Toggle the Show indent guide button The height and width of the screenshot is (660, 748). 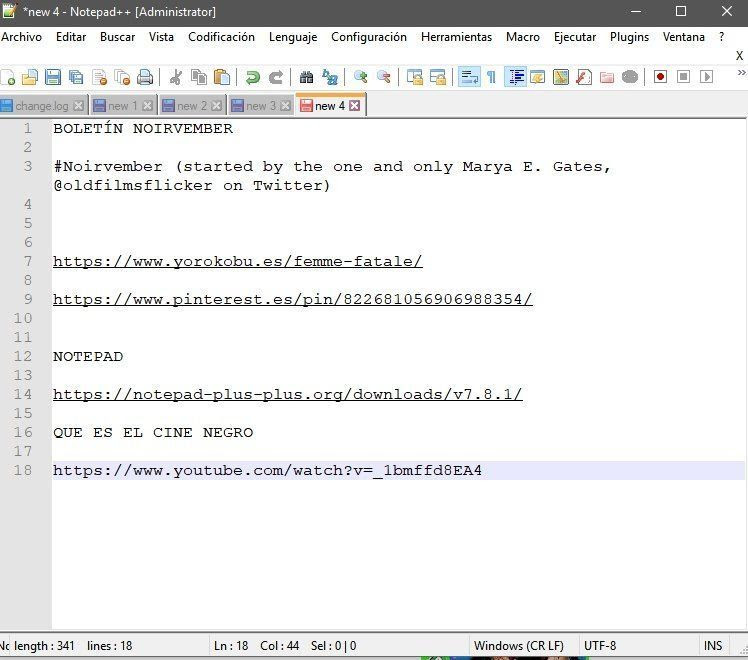tap(516, 77)
